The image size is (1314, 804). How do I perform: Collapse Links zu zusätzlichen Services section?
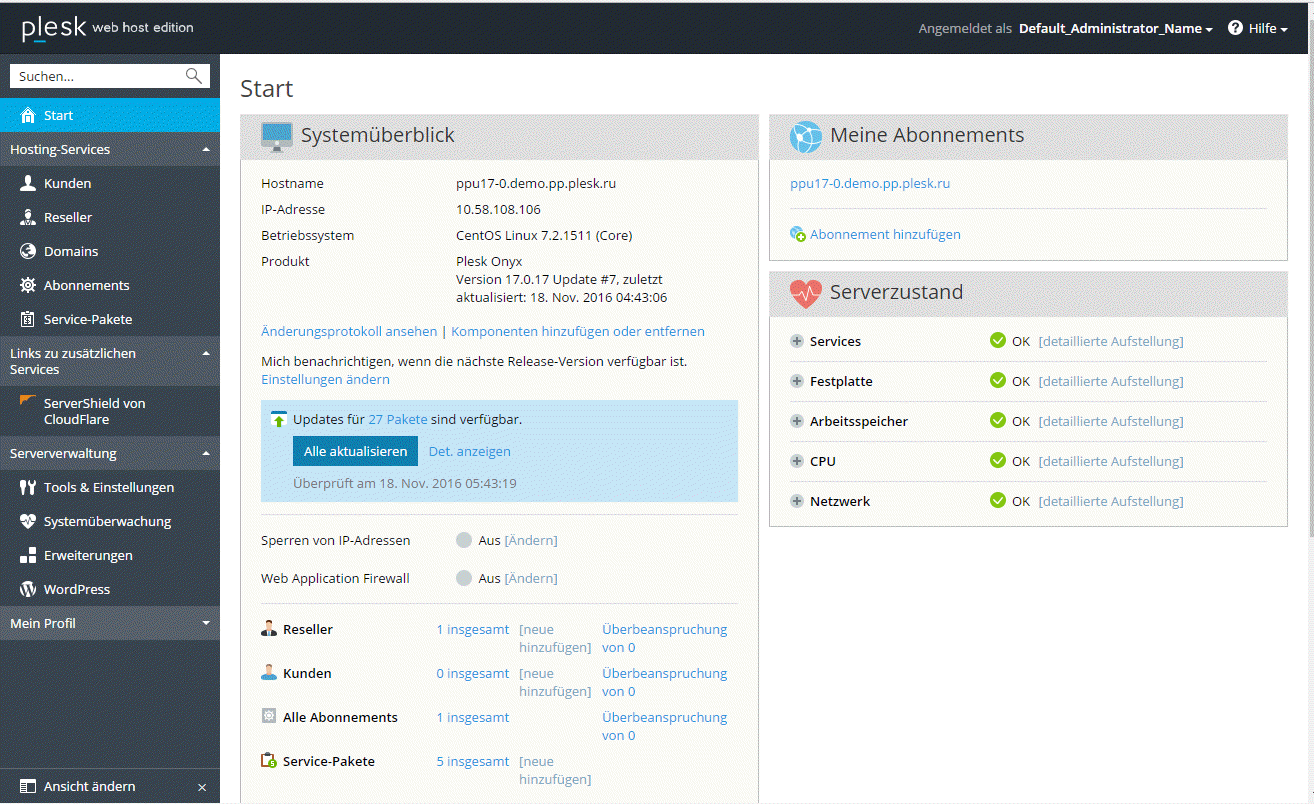click(206, 353)
